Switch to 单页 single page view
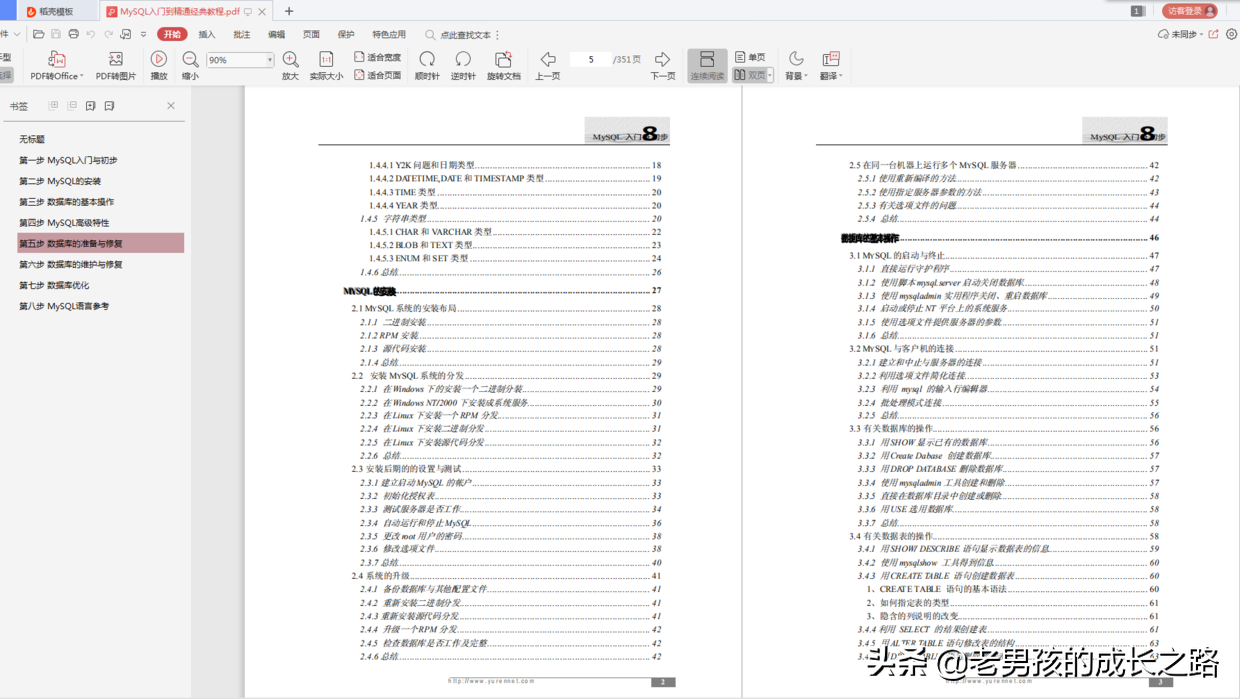1240x699 pixels. 751,57
